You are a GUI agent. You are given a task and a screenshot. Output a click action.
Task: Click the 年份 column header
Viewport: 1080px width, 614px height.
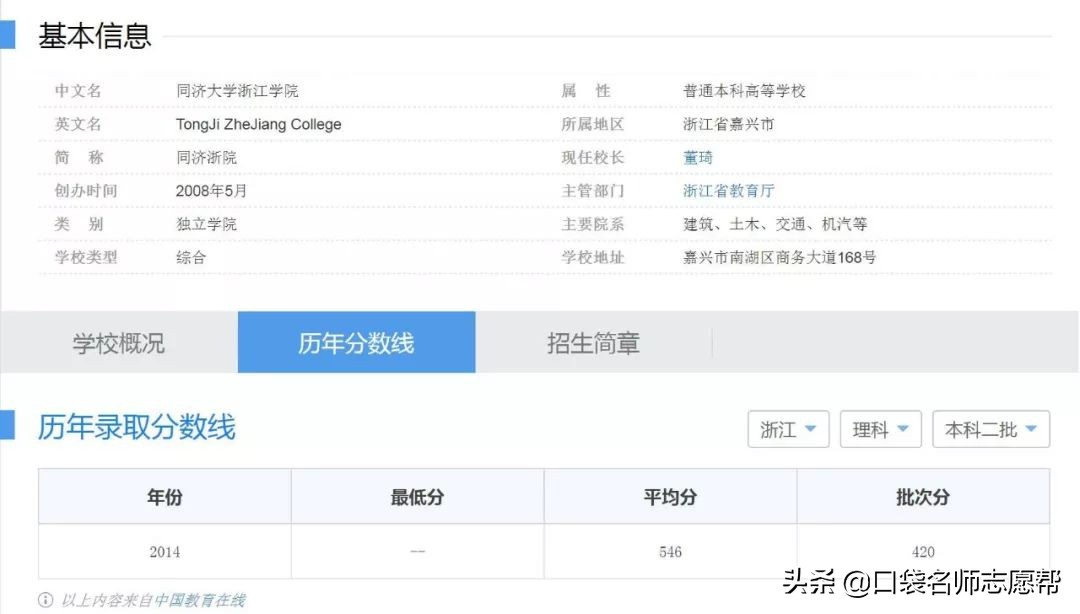[x=164, y=496]
